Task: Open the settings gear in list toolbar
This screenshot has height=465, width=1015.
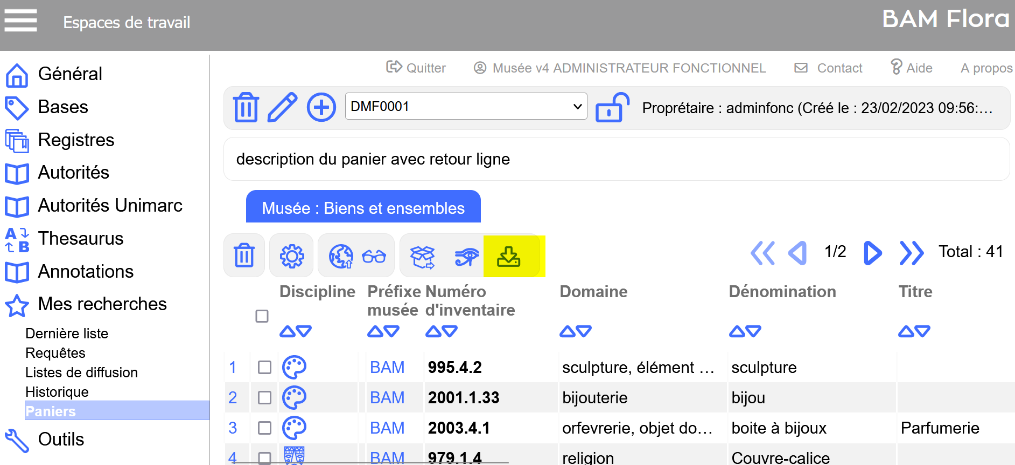Action: (x=291, y=257)
